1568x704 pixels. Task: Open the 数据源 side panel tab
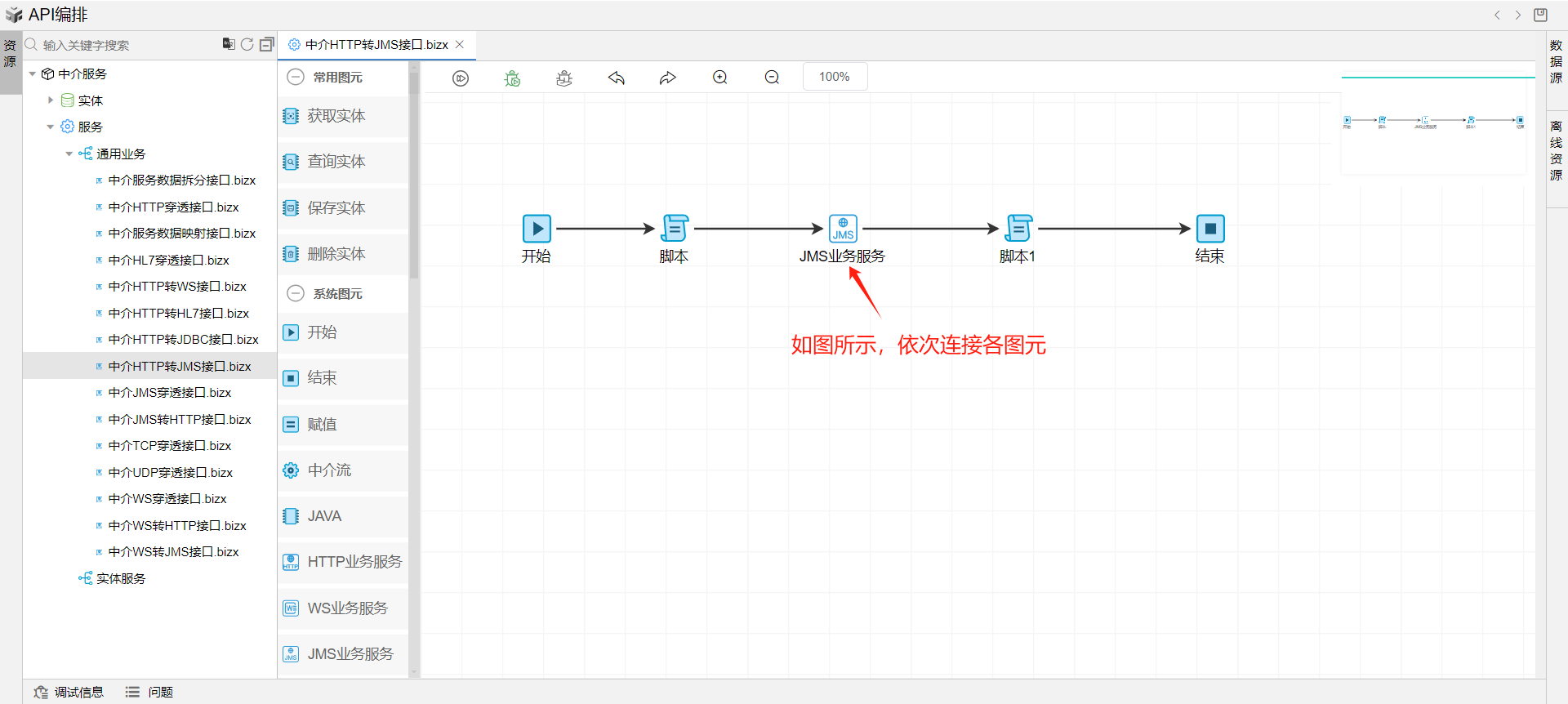pyautogui.click(x=1556, y=61)
